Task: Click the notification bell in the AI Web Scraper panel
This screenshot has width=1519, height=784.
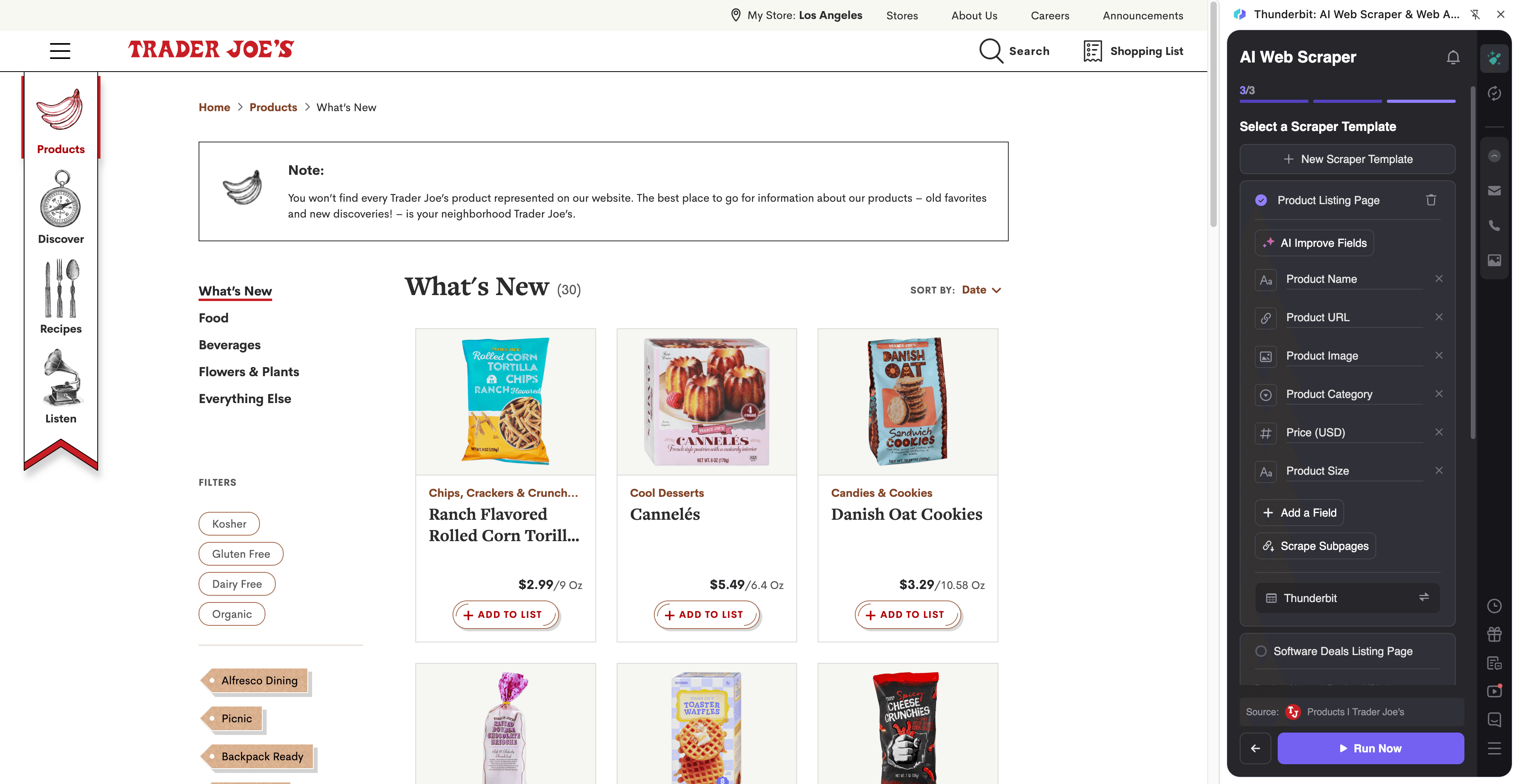Action: point(1453,57)
